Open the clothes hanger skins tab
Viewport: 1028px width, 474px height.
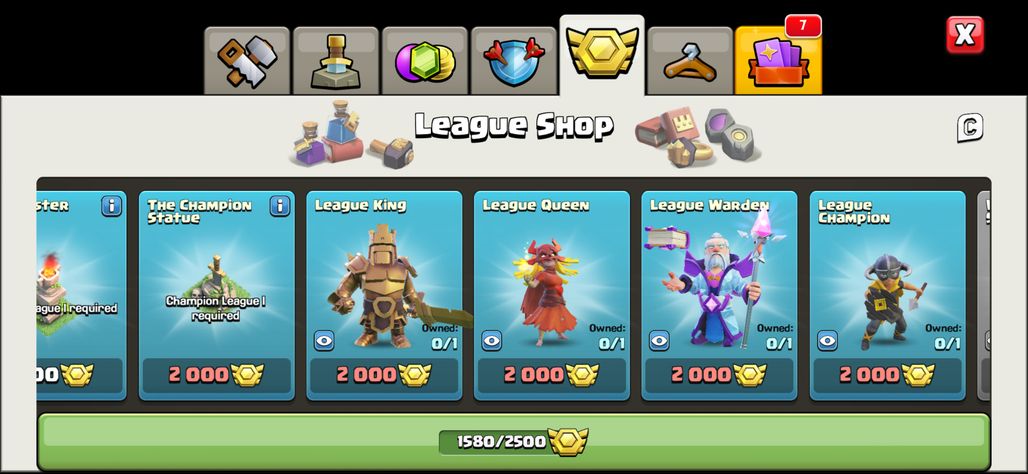(x=690, y=61)
